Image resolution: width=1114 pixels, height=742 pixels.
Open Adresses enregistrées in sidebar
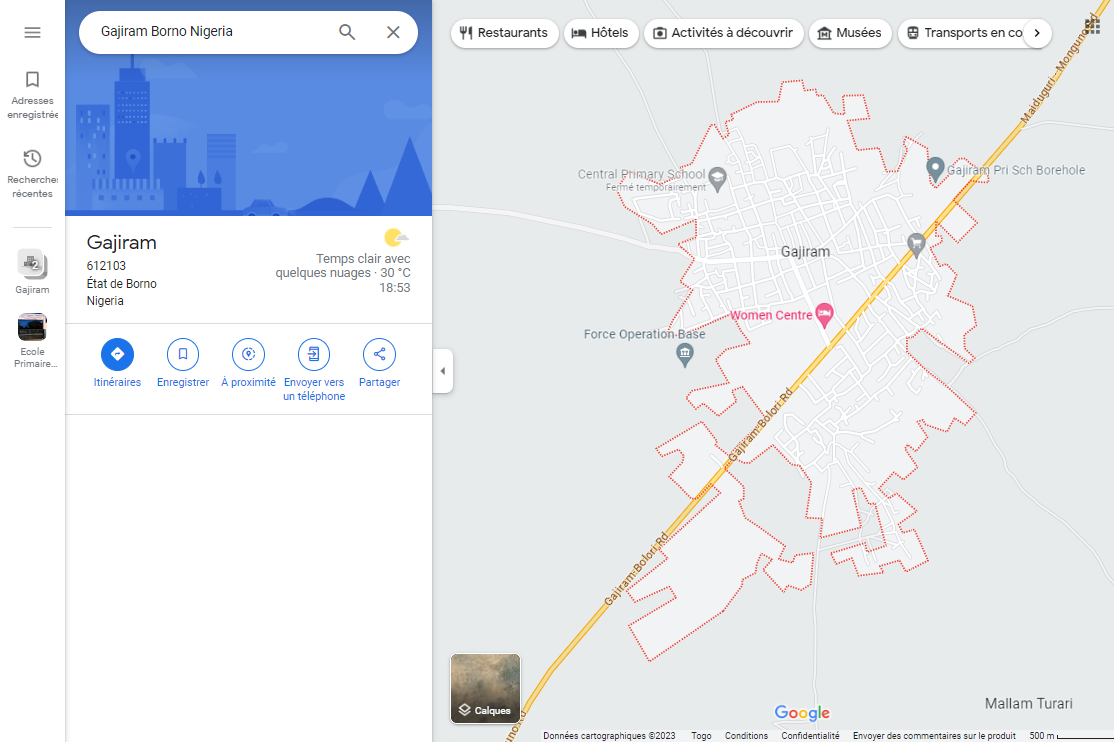[32, 94]
